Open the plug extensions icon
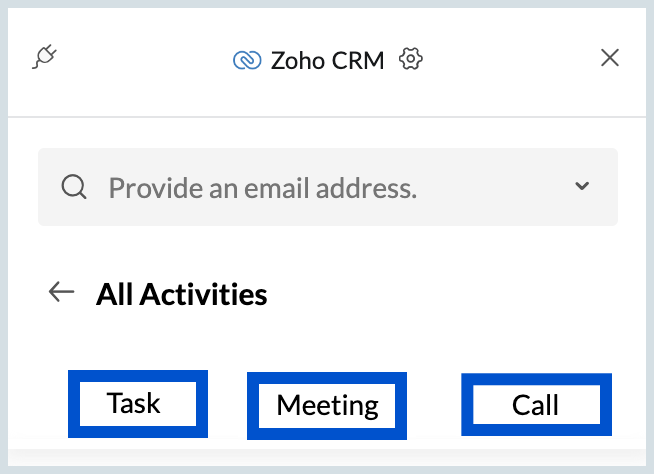 (45, 57)
